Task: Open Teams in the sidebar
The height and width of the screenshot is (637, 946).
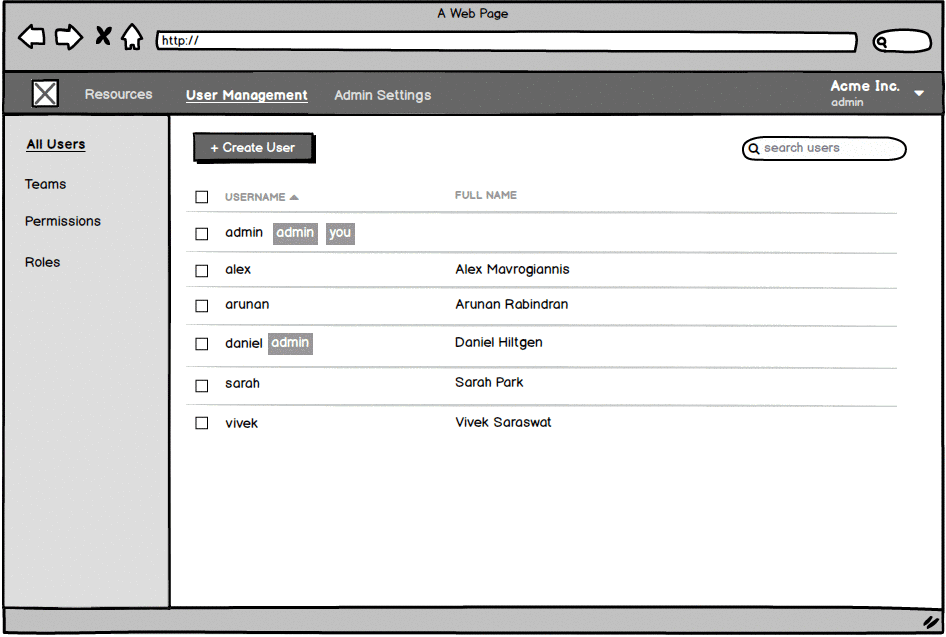Action: (x=45, y=184)
